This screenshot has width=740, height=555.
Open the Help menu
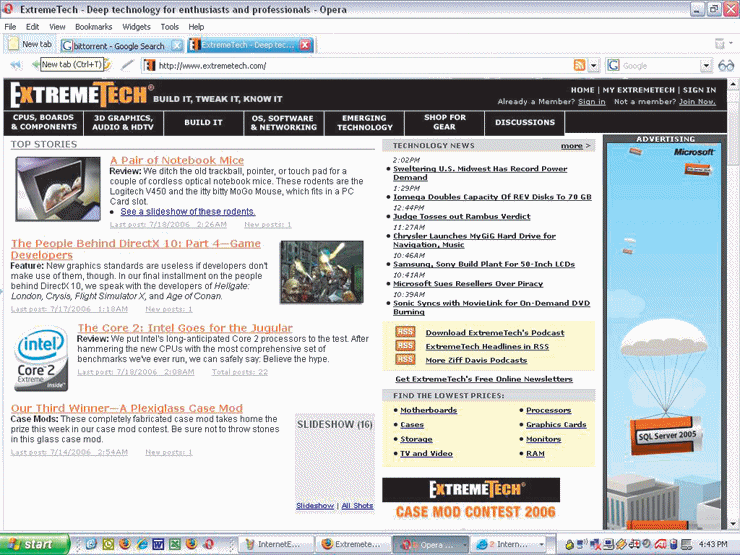pos(196,27)
